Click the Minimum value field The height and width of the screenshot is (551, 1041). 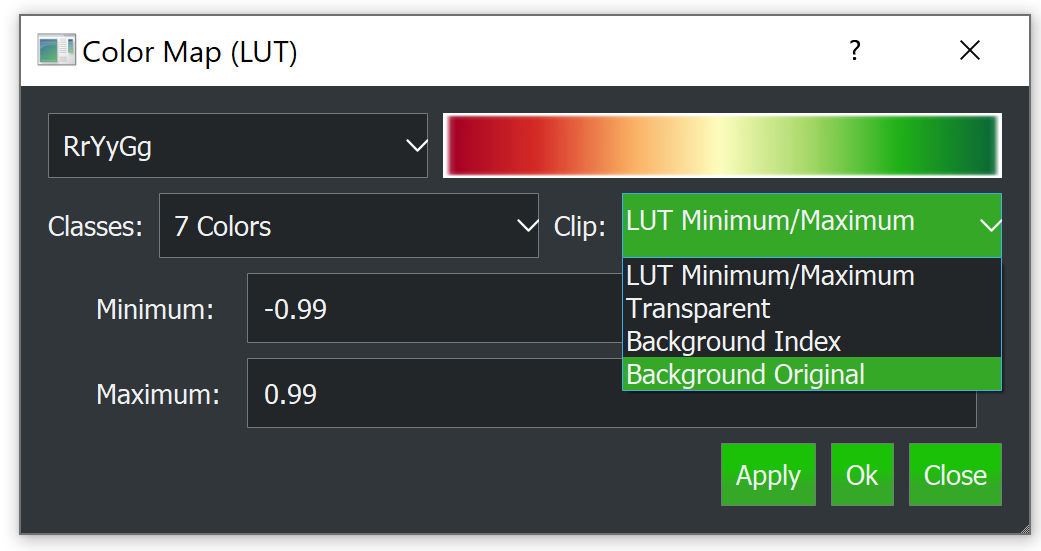click(x=430, y=309)
